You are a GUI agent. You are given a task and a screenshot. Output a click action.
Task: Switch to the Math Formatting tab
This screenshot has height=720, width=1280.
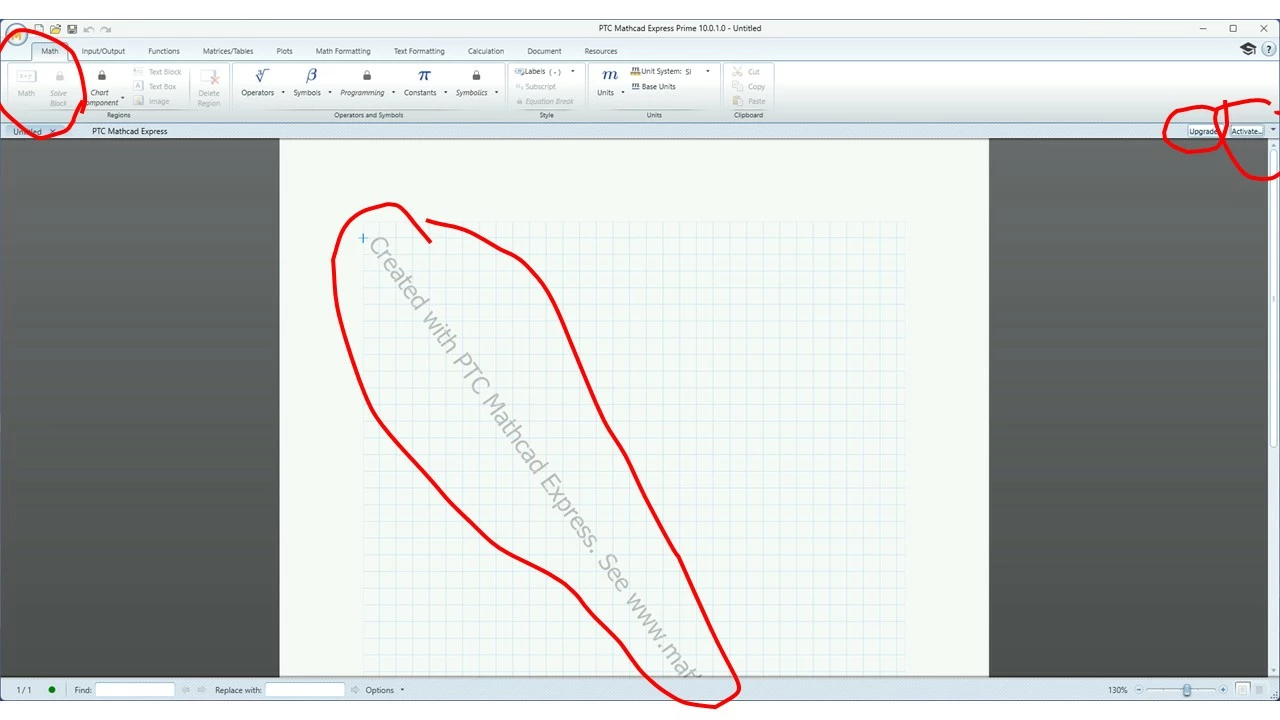[343, 51]
